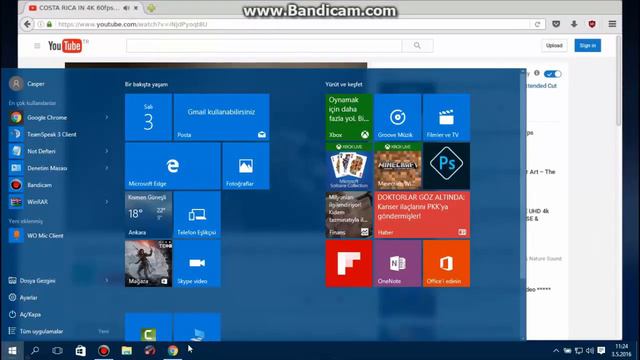Toggle YouTube Autoplay switch
Image resolution: width=640 pixels, height=360 pixels.
553,74
